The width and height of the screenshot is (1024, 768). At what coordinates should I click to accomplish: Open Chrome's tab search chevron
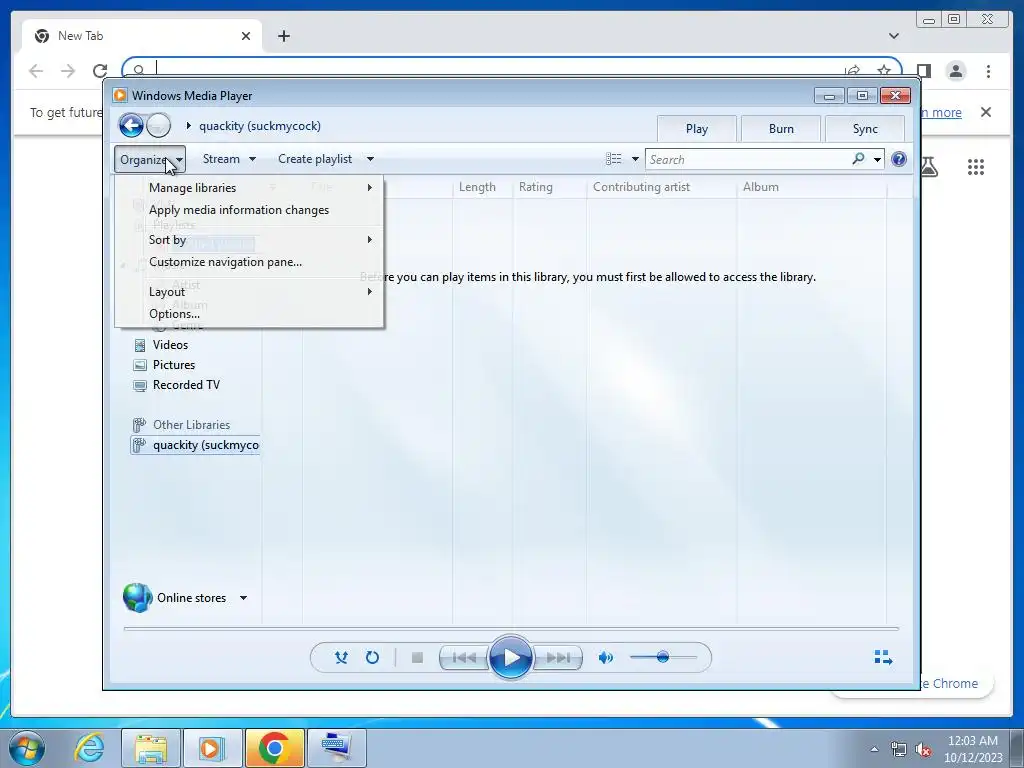click(x=893, y=36)
